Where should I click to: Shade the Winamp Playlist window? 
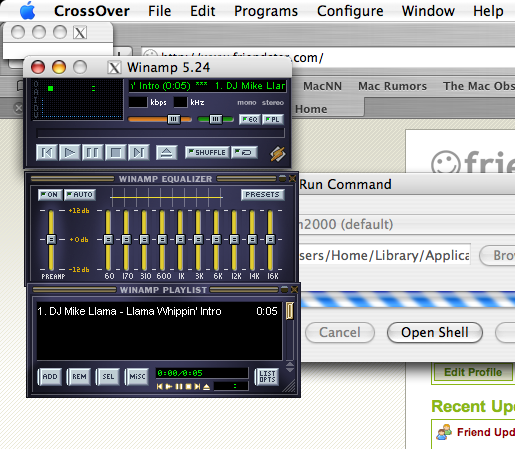(284, 289)
